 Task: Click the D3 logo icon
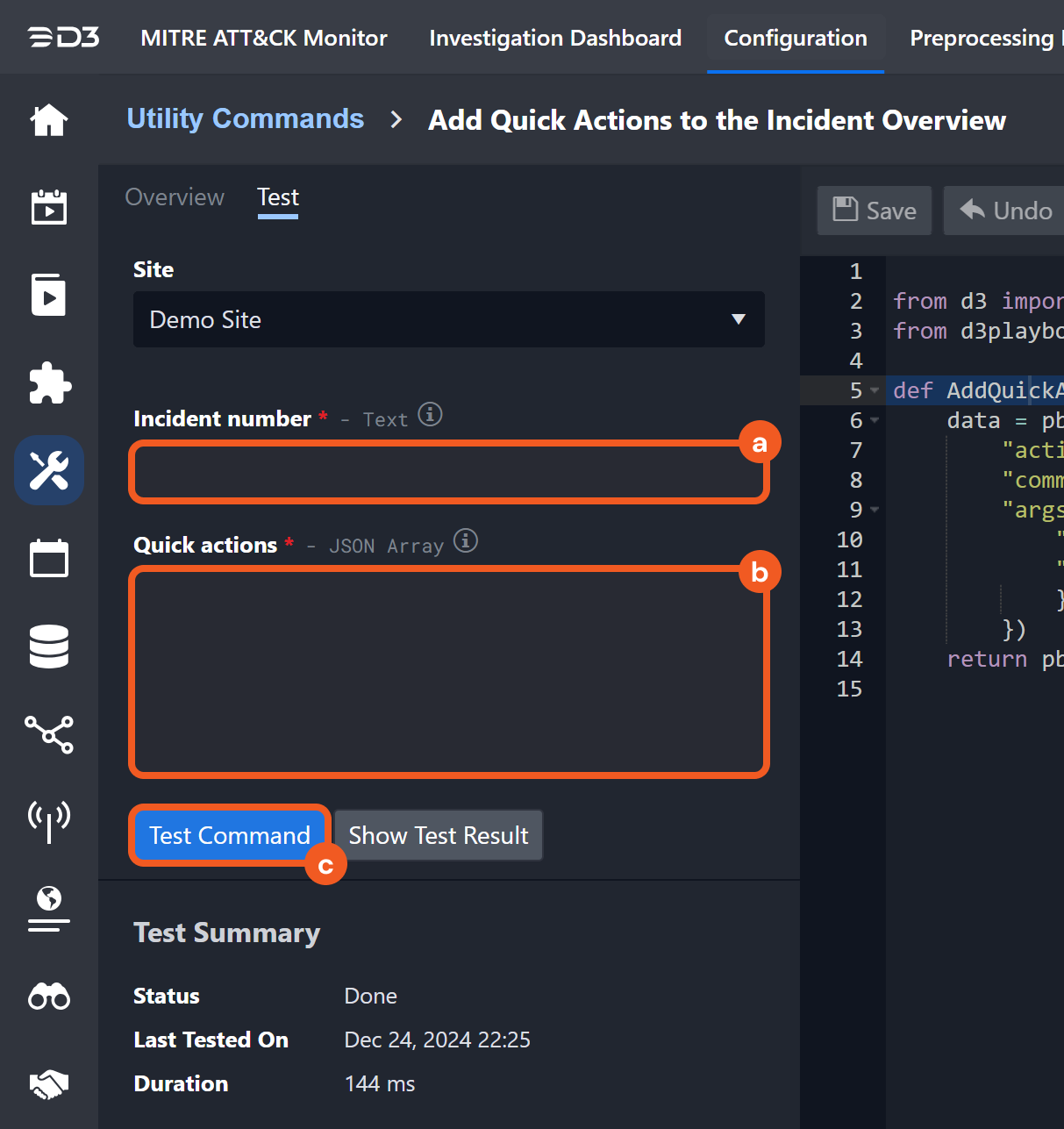63,38
